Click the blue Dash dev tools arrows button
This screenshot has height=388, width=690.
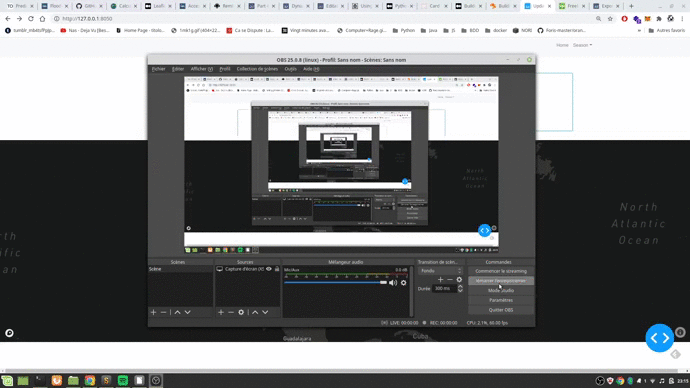659,338
